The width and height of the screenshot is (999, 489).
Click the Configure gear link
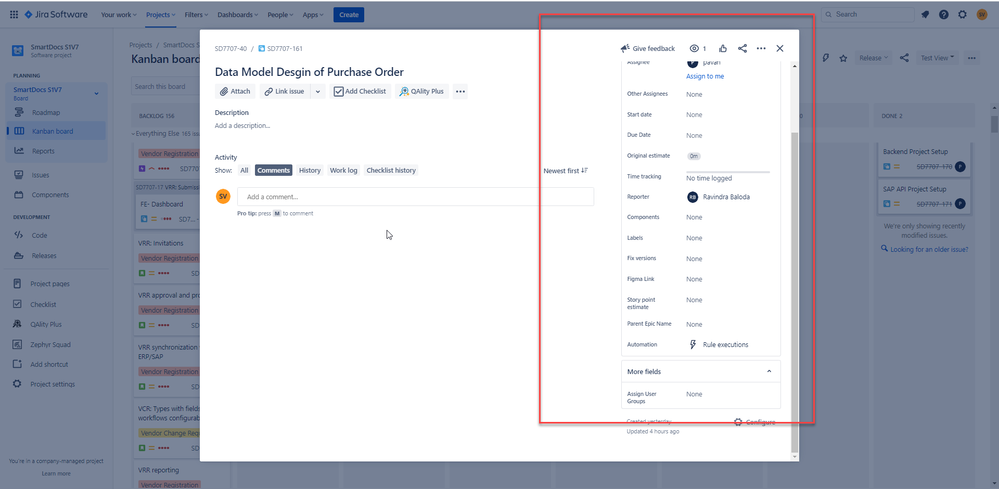[755, 422]
